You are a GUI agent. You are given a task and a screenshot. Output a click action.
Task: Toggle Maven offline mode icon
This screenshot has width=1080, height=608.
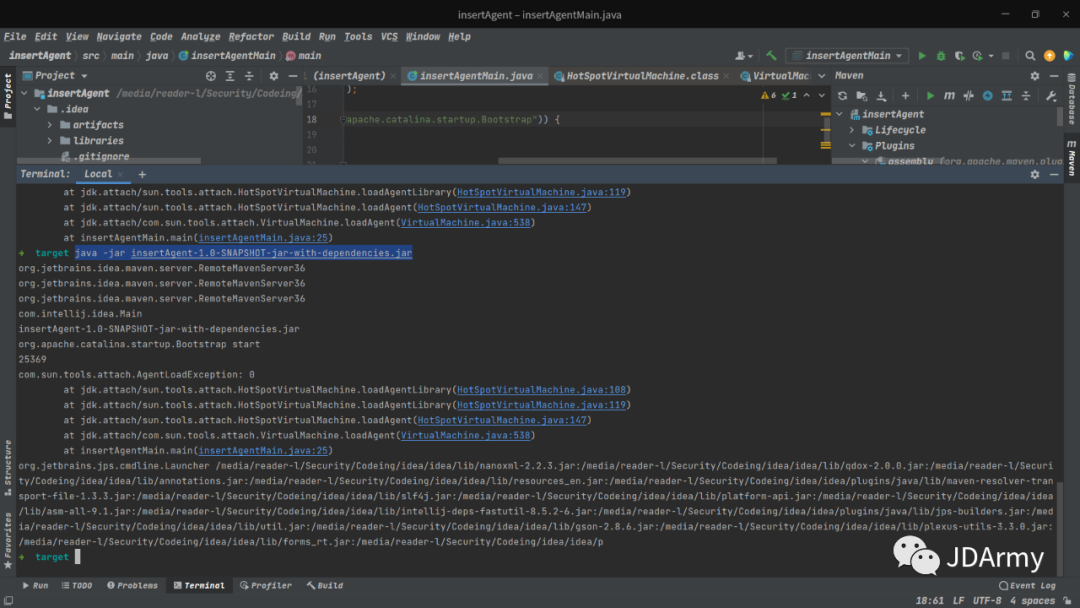click(968, 96)
